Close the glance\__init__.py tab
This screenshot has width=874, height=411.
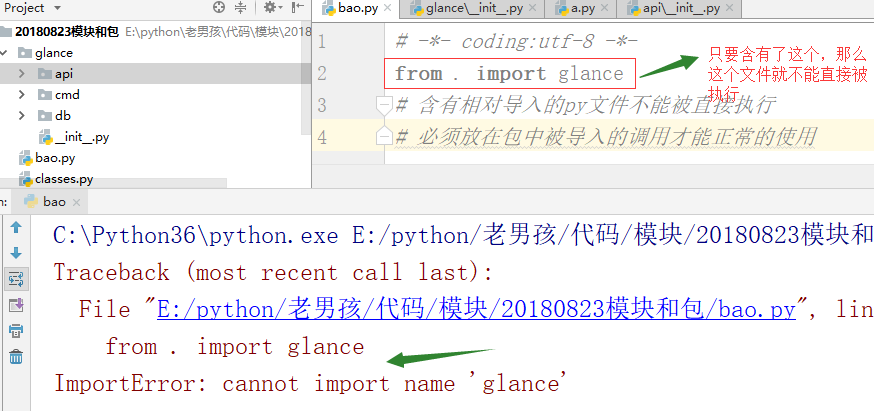coord(532,8)
